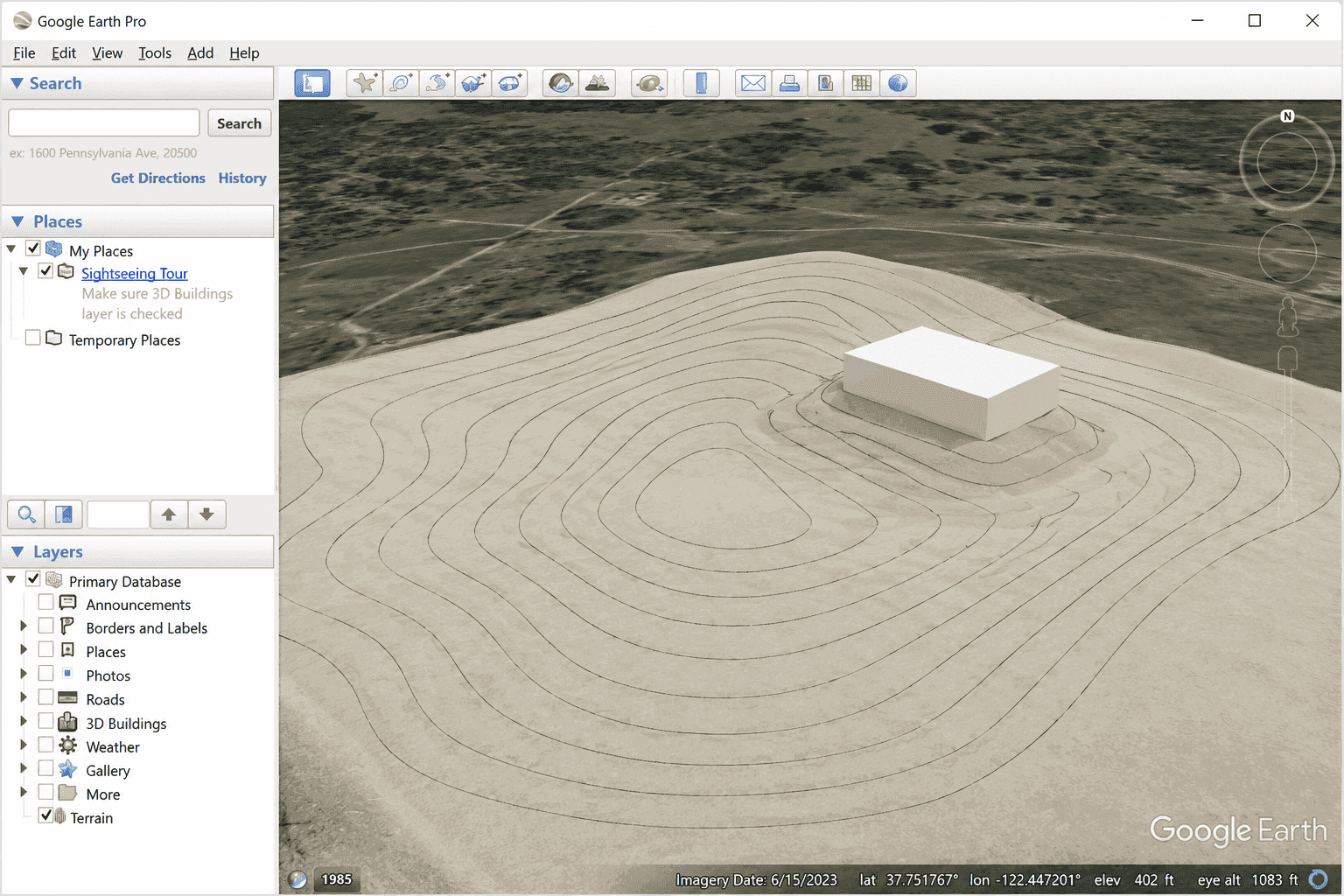1344x896 pixels.
Task: Click the look-around compass ring control
Action: click(x=1287, y=163)
